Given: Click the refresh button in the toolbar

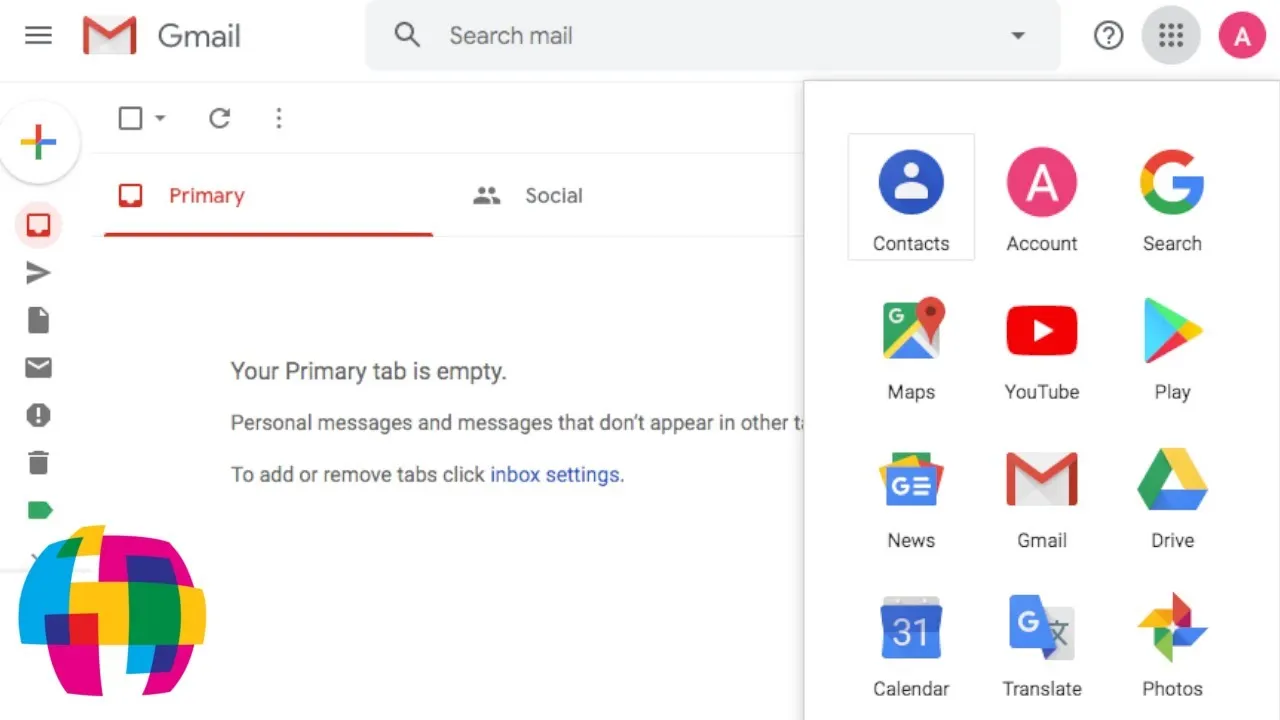Looking at the screenshot, I should pyautogui.click(x=220, y=118).
